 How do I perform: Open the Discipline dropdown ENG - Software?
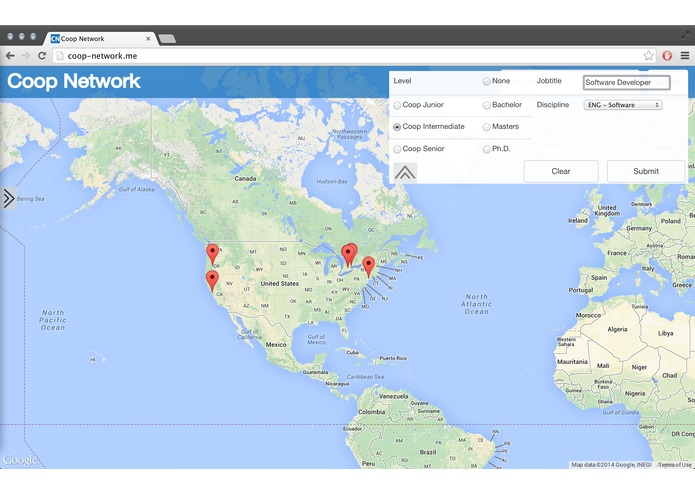(x=623, y=105)
